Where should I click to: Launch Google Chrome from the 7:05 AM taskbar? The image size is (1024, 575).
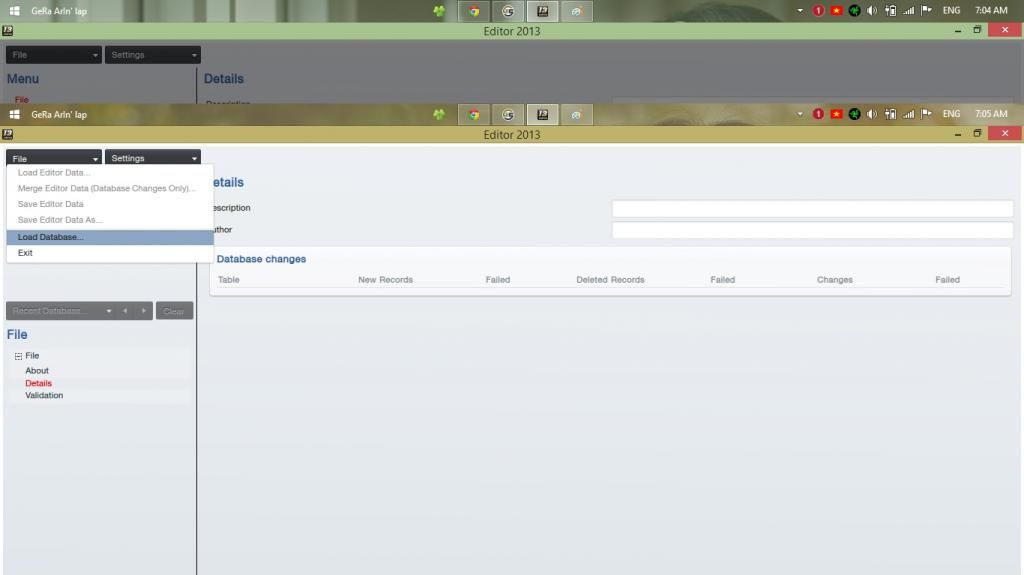click(474, 114)
